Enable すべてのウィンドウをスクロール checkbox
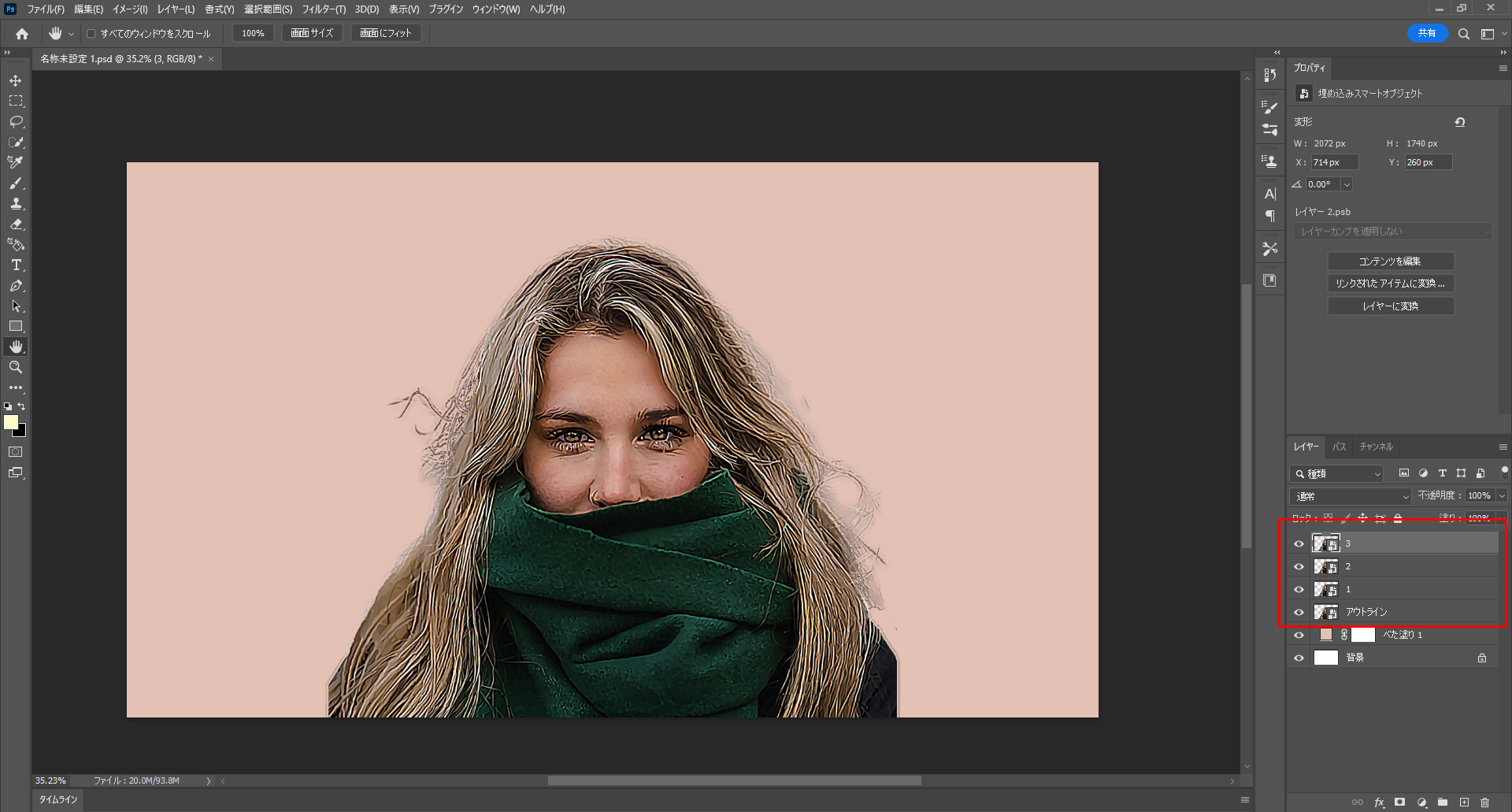Screen dimensions: 1512x812 tap(91, 34)
